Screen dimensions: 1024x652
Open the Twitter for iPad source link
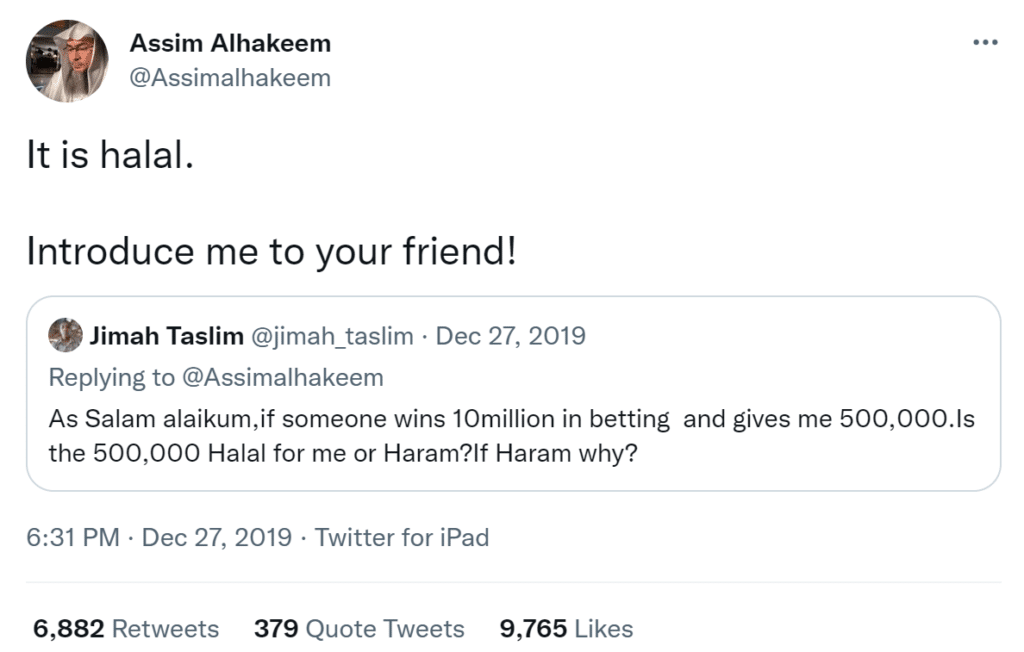coord(402,538)
